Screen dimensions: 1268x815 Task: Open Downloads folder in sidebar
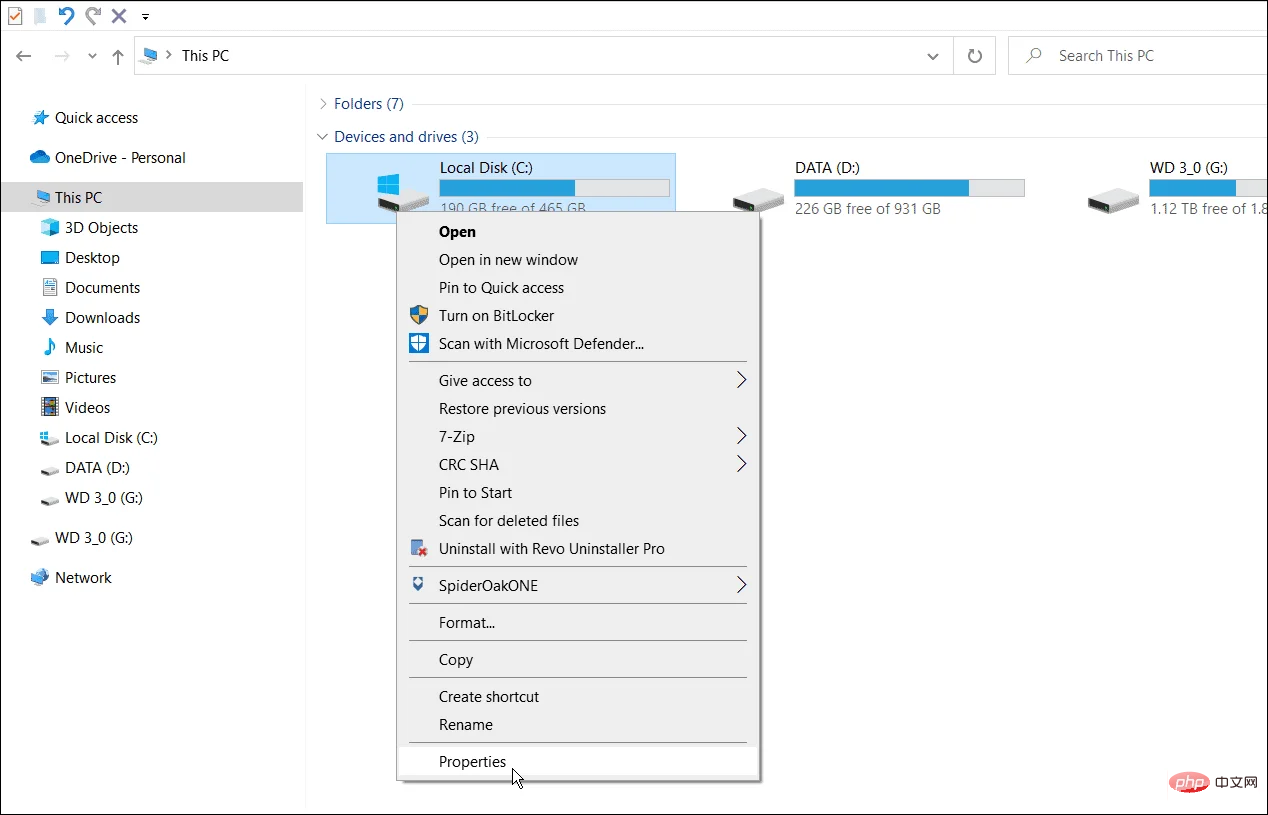(x=102, y=318)
